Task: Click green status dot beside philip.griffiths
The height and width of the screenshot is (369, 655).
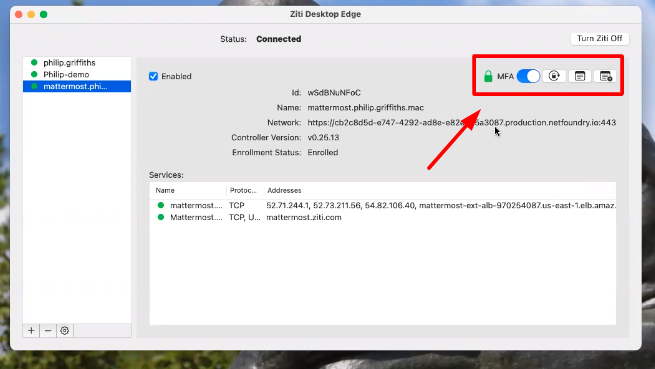Action: (34, 63)
